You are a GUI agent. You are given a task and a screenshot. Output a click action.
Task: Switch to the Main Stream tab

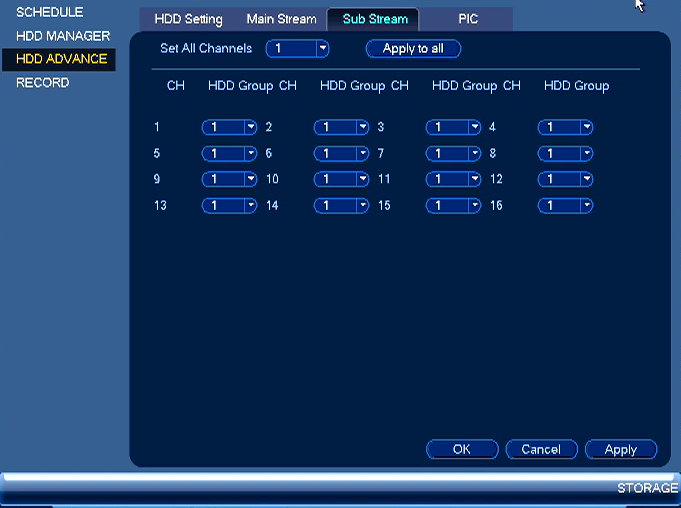281,19
